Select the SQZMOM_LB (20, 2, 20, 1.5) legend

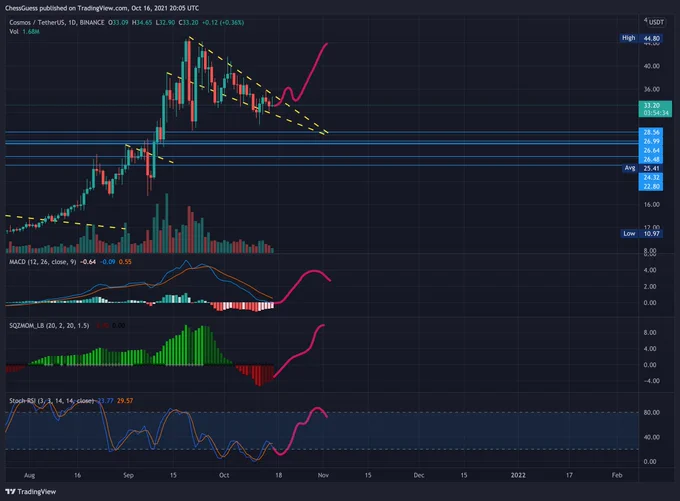tap(49, 325)
